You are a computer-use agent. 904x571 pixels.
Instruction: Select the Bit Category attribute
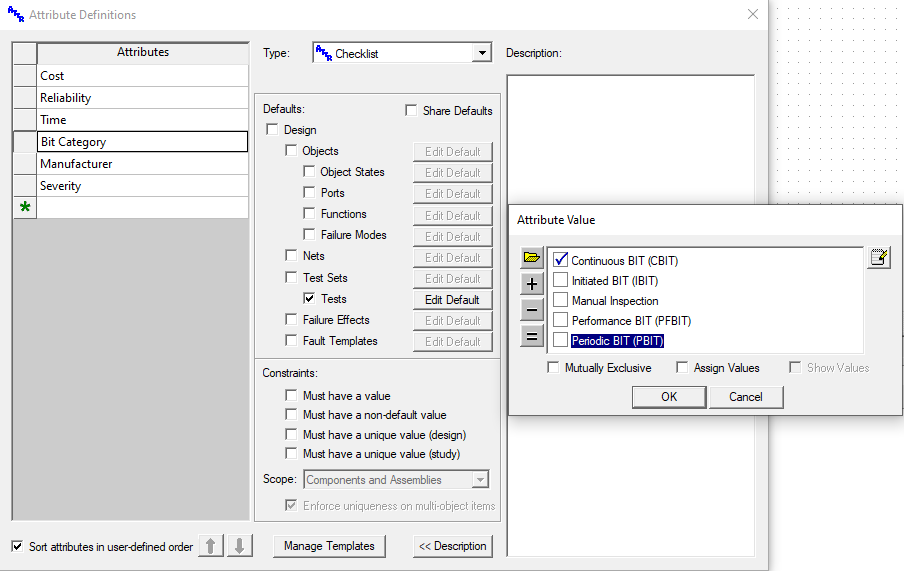[142, 141]
